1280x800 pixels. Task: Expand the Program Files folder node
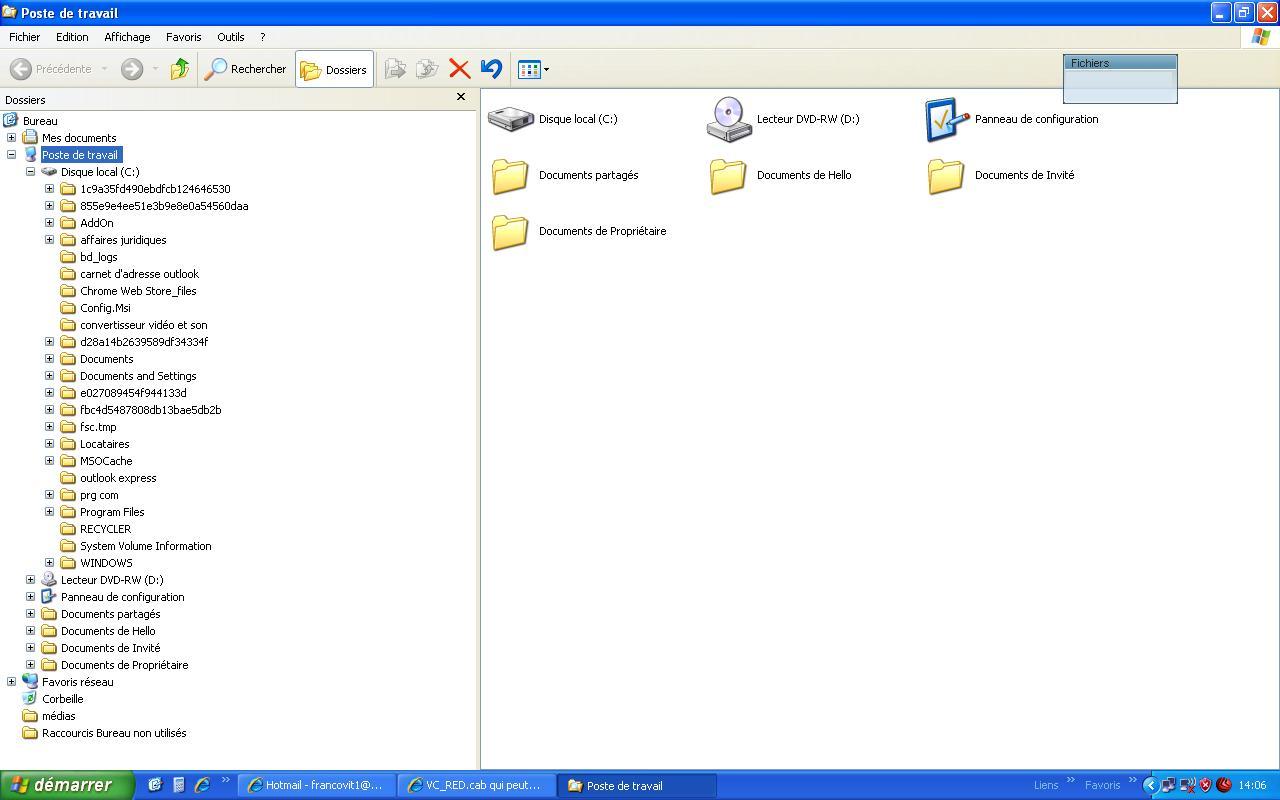click(x=49, y=512)
